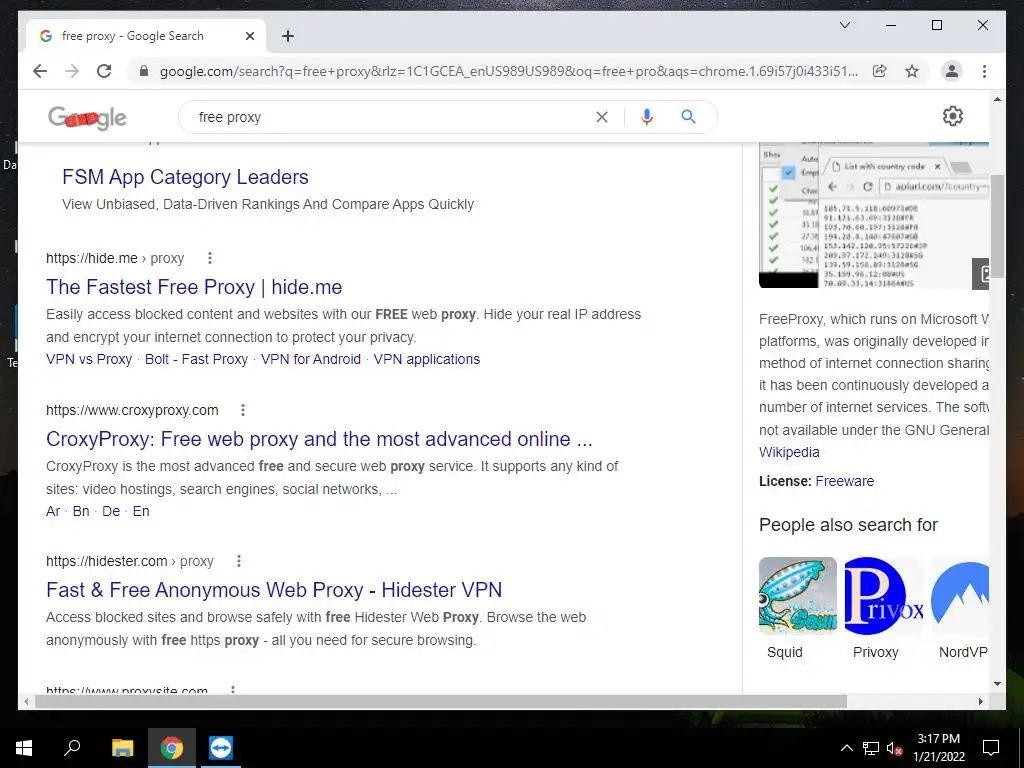Open the NordVPN thumbnail under People also search

(960, 596)
